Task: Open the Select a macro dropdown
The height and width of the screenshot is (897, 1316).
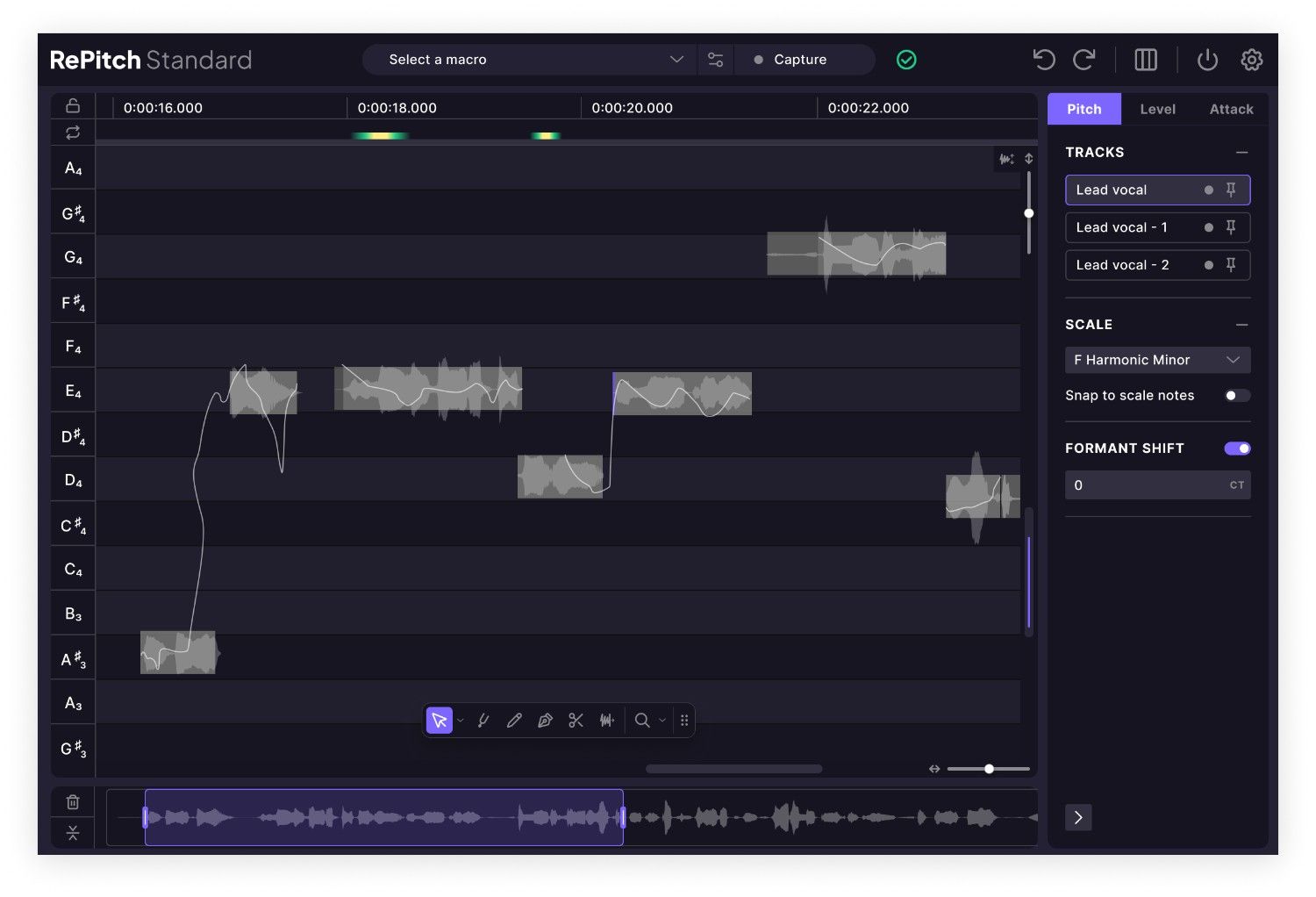Action: 528,59
